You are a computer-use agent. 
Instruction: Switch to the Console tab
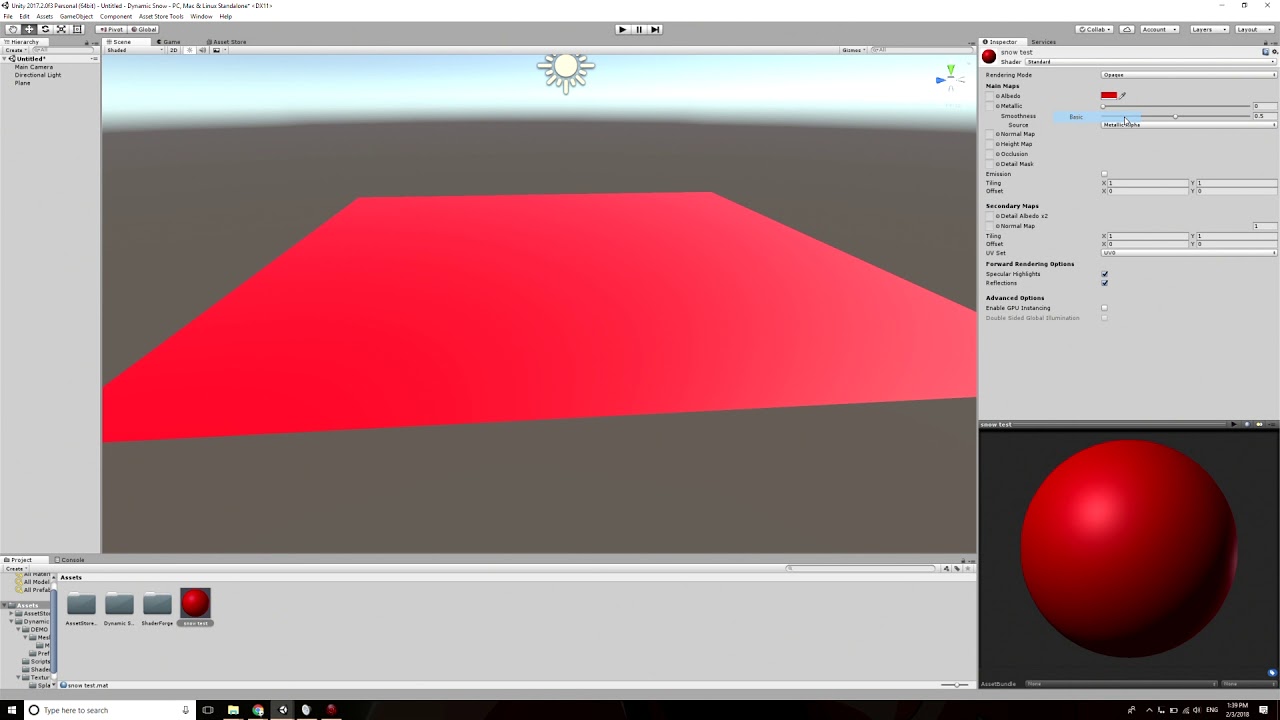coord(70,559)
